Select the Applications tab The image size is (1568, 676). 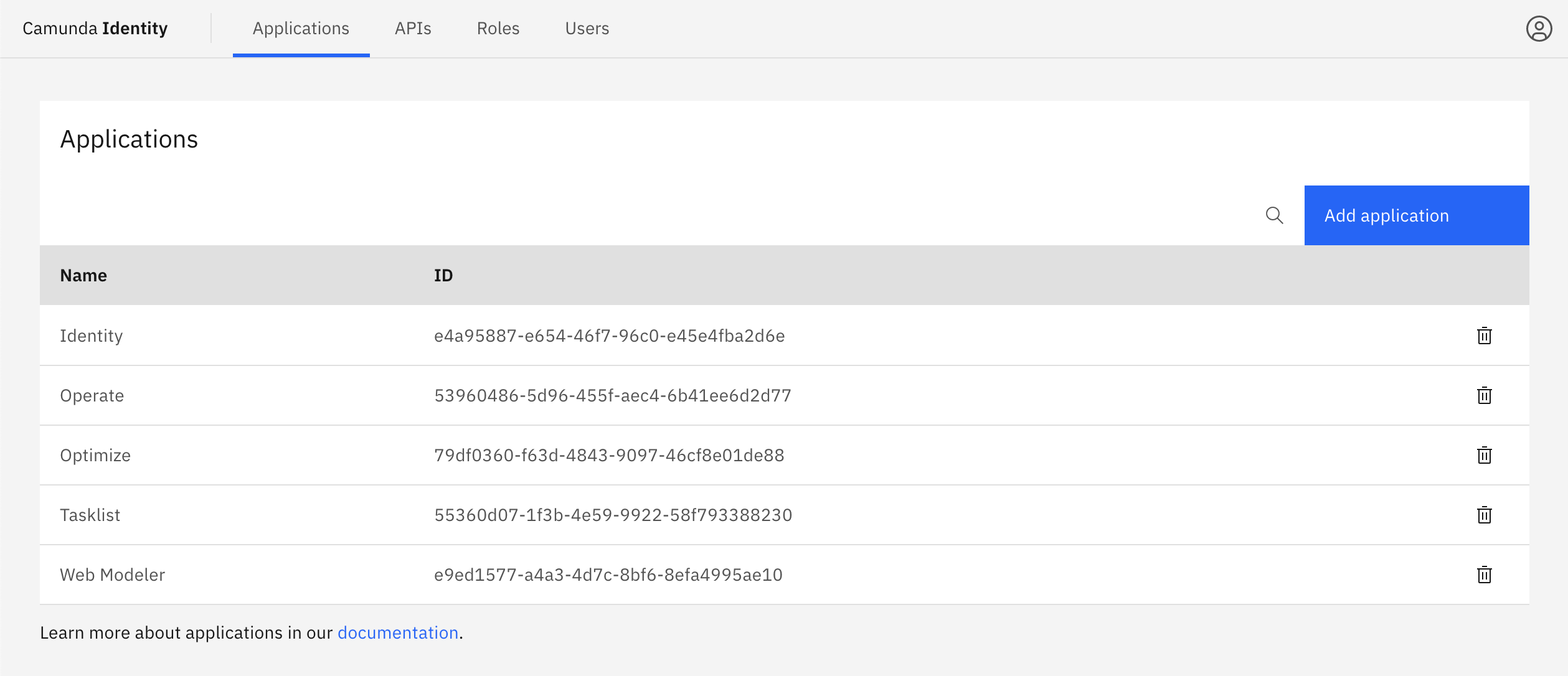(301, 28)
